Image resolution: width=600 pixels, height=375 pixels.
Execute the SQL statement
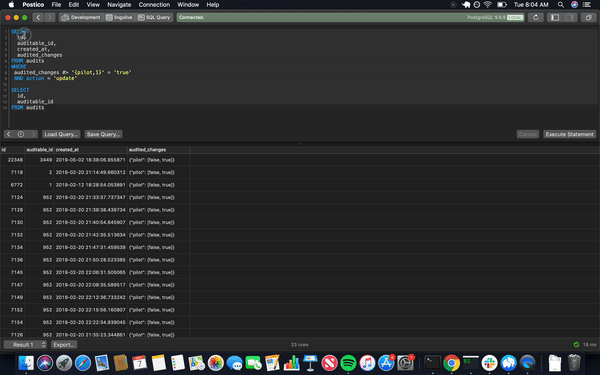pos(569,134)
